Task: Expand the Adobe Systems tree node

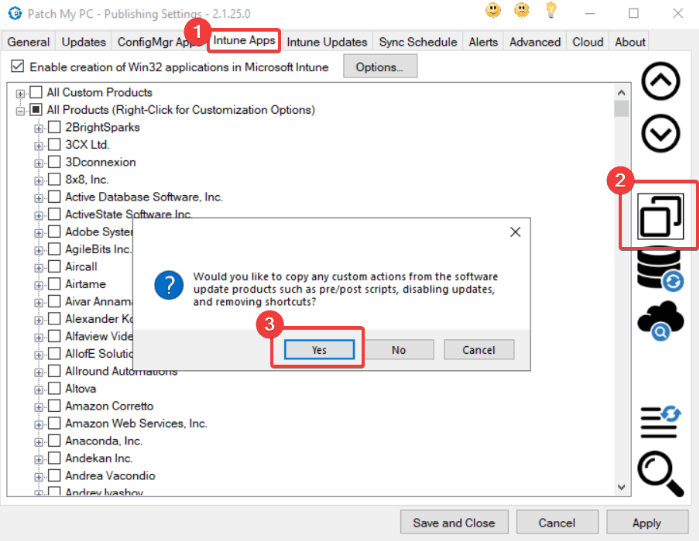Action: (39, 233)
